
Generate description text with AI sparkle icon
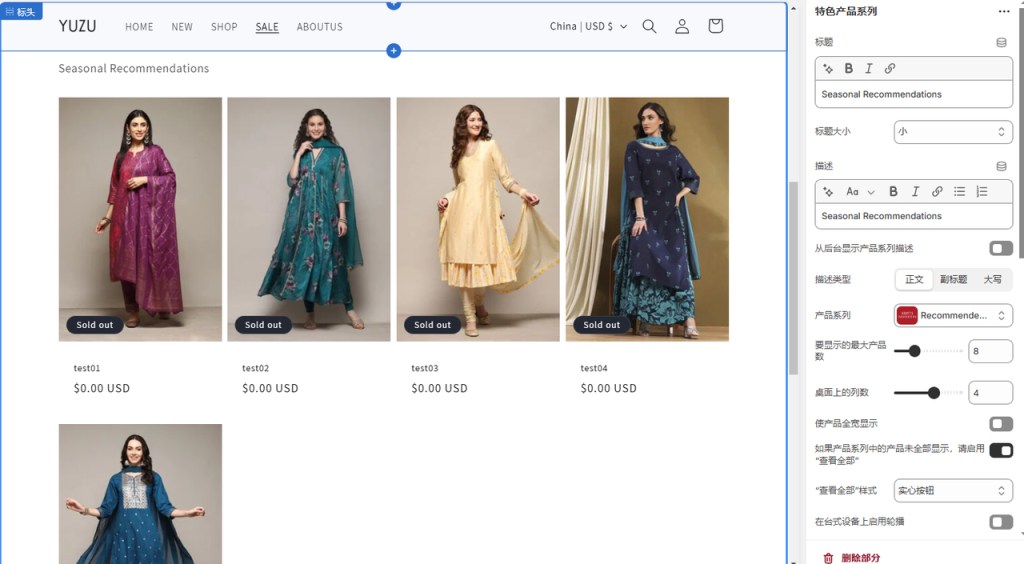(828, 192)
